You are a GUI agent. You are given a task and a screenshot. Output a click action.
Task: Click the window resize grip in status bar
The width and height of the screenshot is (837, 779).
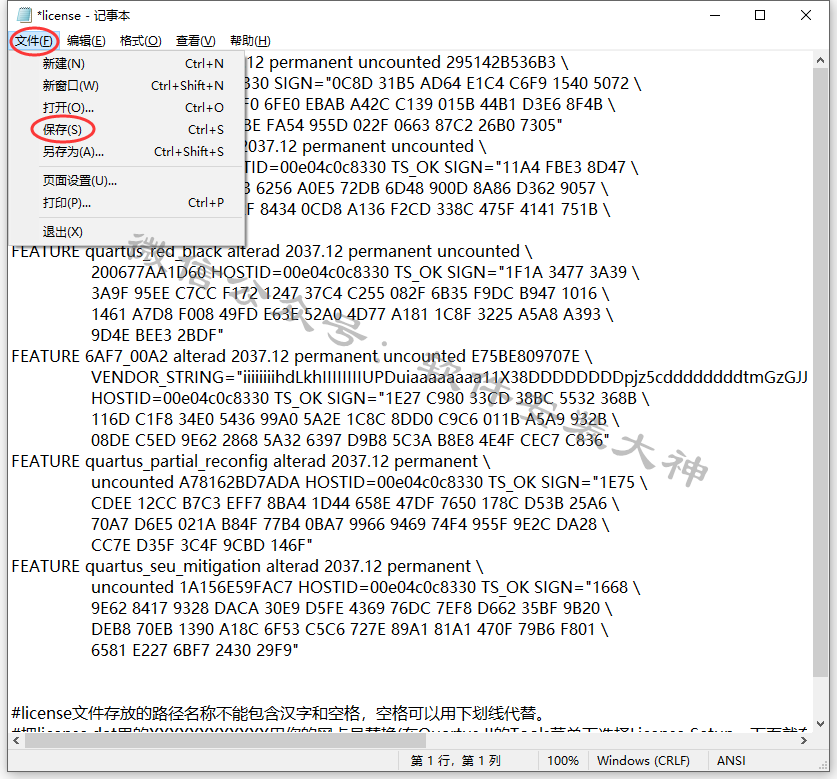823,765
